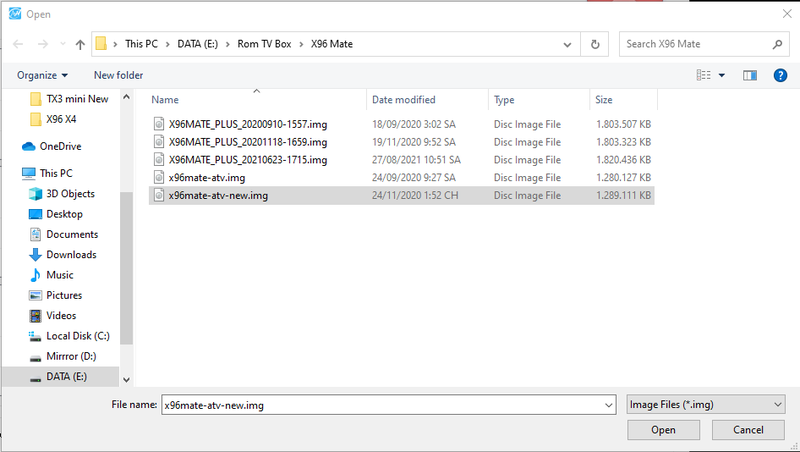This screenshot has width=800, height=452.
Task: Expand the address bar history dropdown
Action: 567,44
